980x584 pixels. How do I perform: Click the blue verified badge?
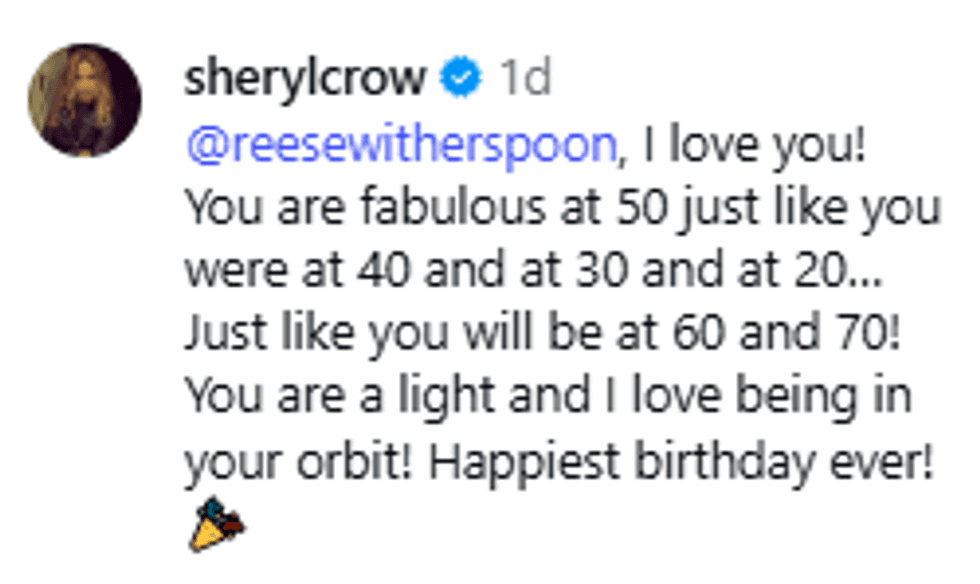461,78
